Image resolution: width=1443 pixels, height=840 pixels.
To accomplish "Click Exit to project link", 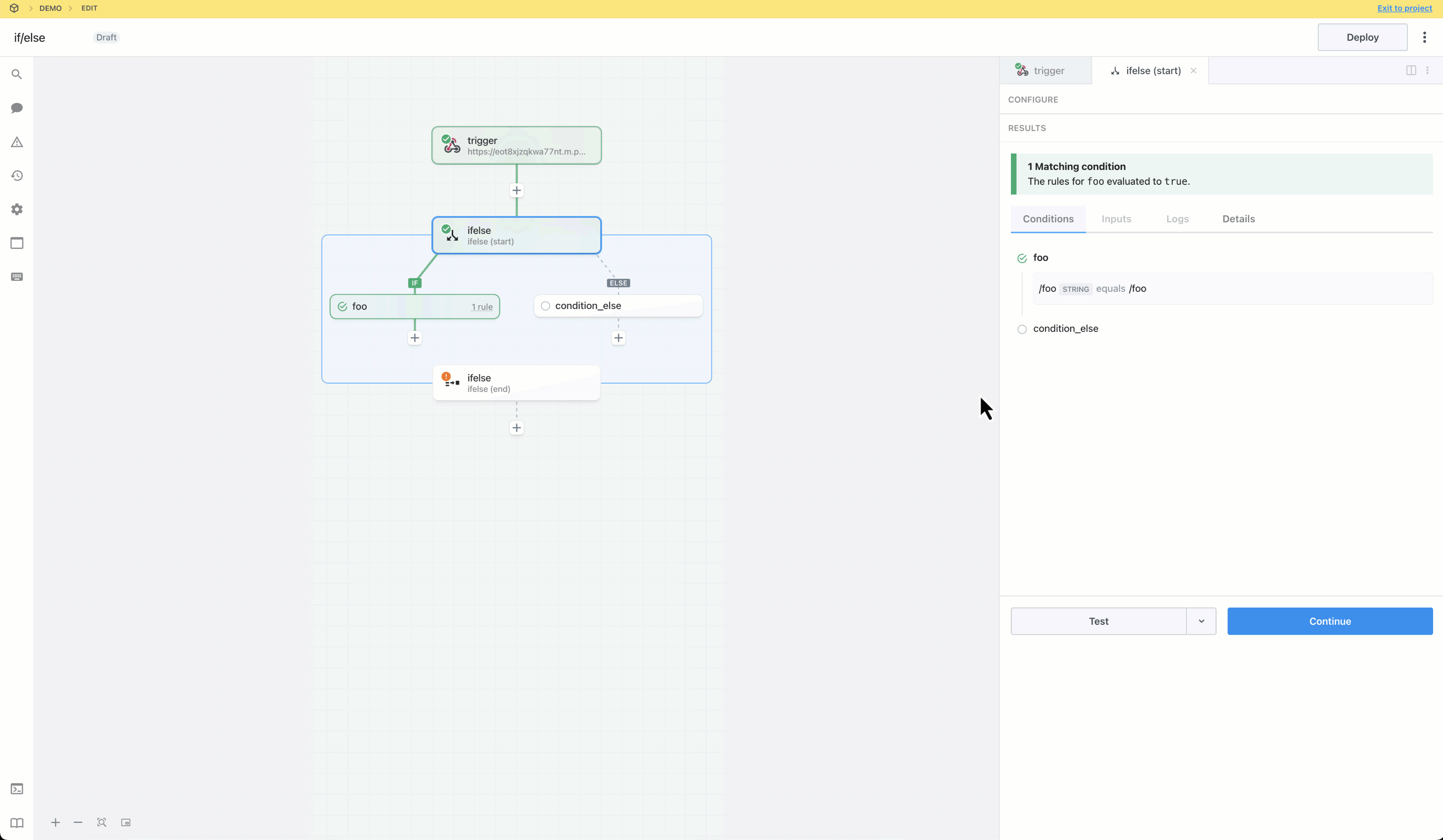I will (1404, 8).
